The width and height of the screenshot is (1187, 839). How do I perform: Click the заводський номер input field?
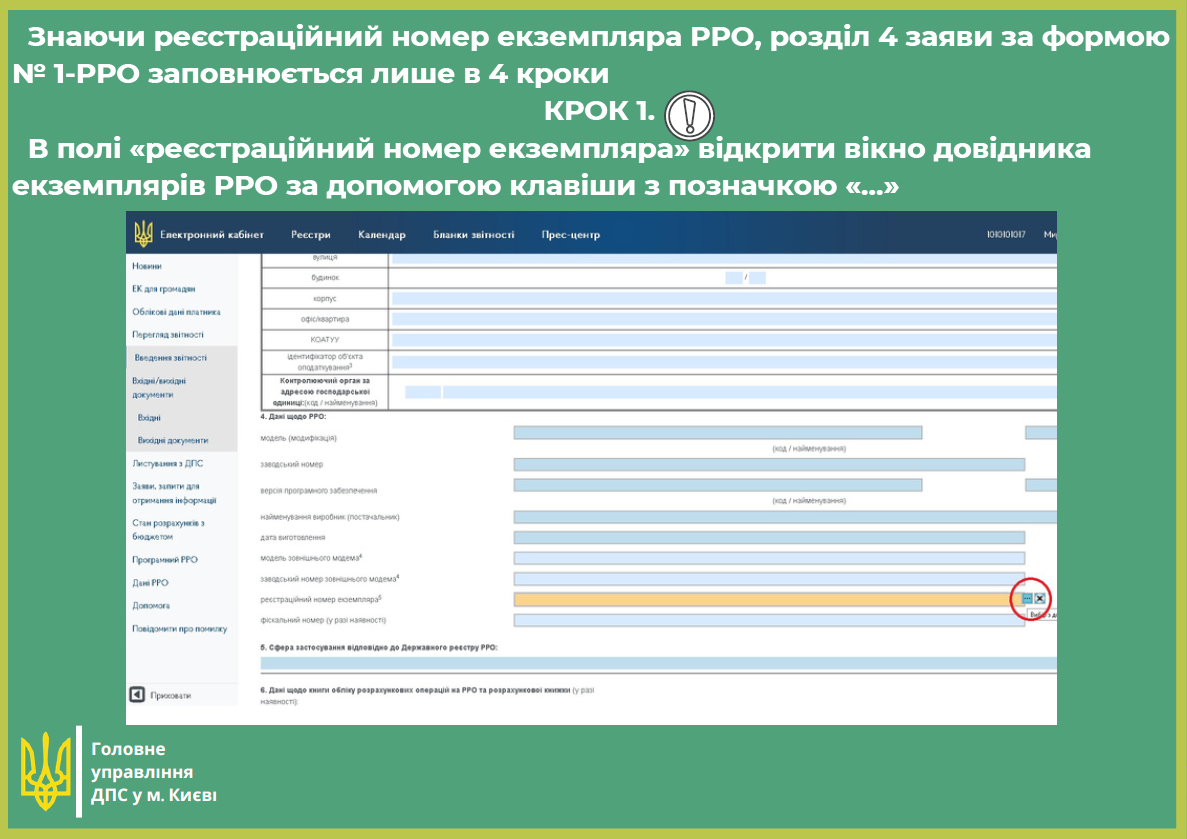[769, 464]
